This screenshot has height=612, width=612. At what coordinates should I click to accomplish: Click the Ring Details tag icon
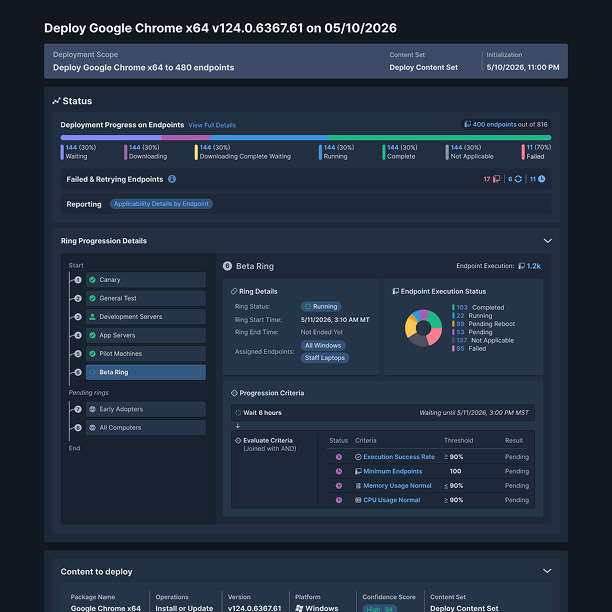[x=234, y=291]
